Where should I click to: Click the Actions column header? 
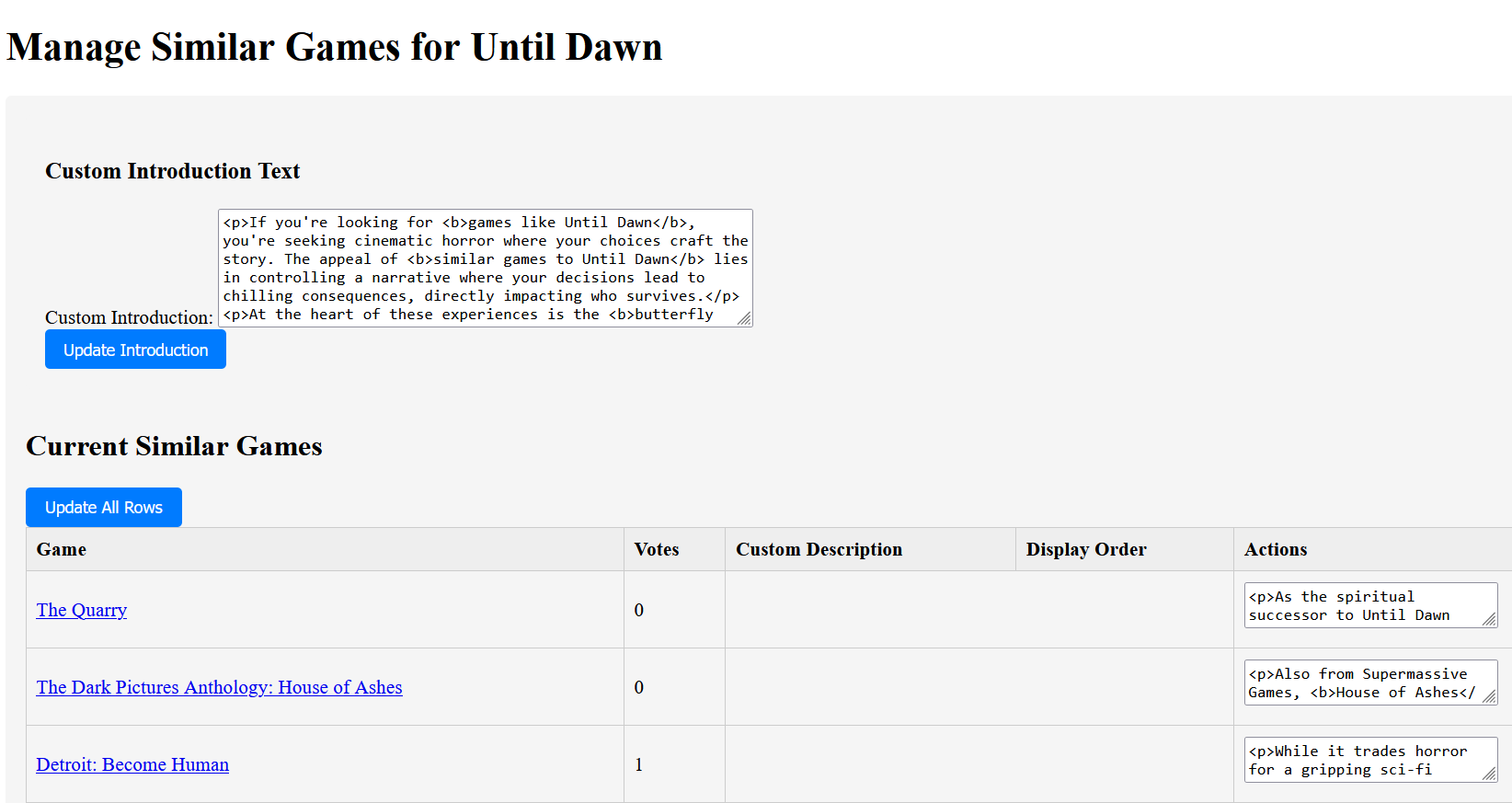click(x=1275, y=549)
